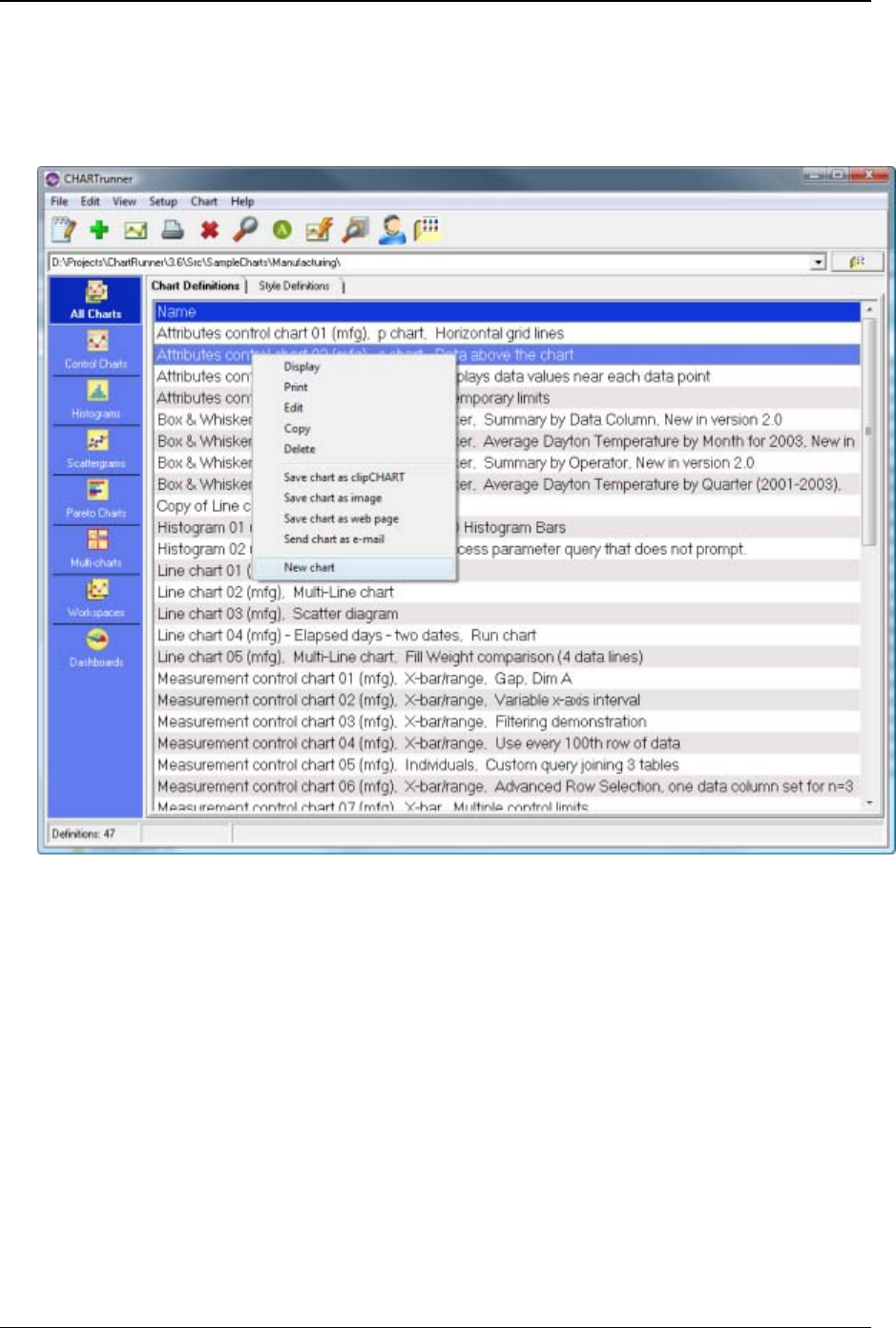The width and height of the screenshot is (896, 1328).
Task: Select Scattergrams in the sidebar
Action: click(x=95, y=450)
